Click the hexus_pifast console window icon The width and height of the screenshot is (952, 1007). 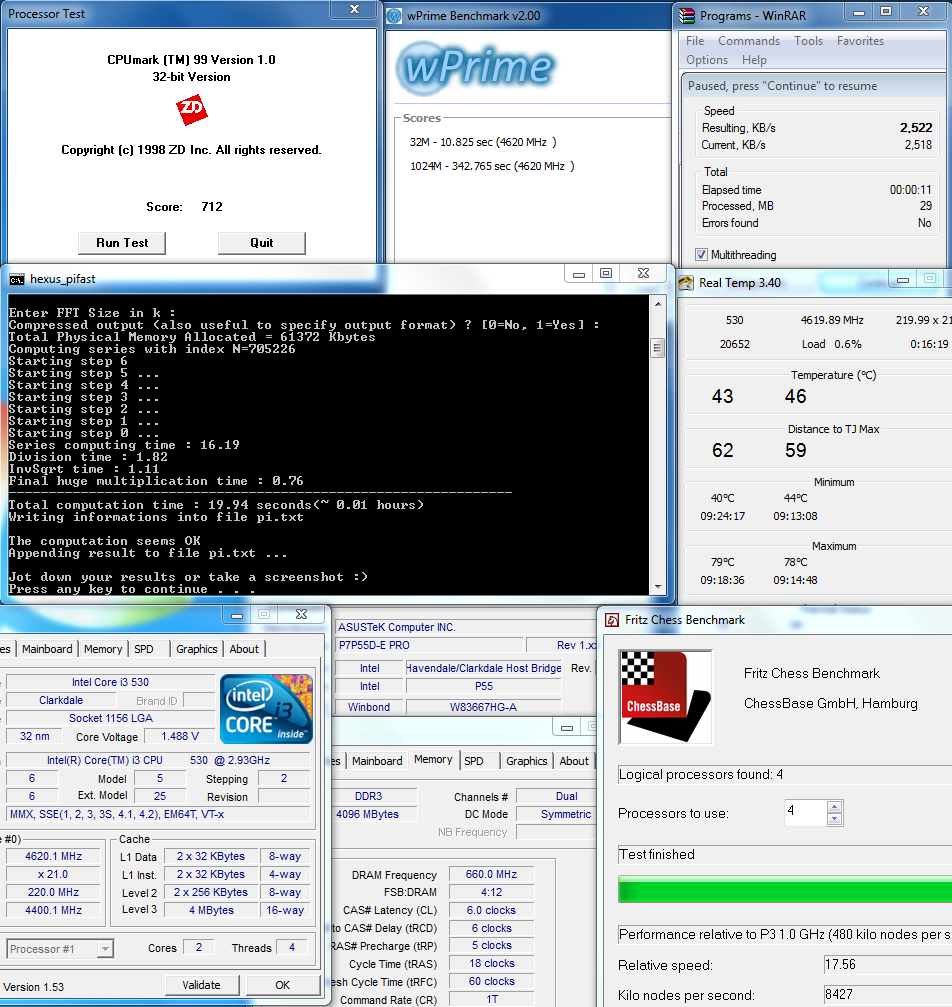17,279
